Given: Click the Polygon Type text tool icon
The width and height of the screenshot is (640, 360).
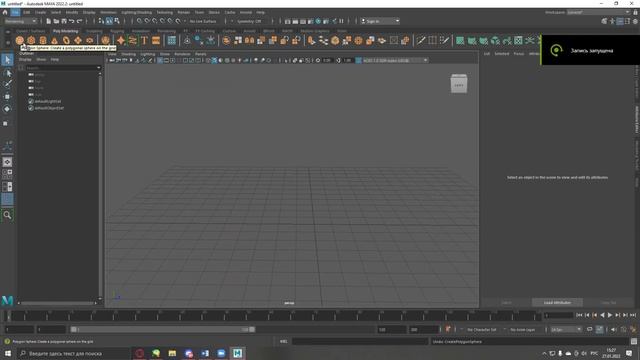Looking at the screenshot, I should point(144,40).
